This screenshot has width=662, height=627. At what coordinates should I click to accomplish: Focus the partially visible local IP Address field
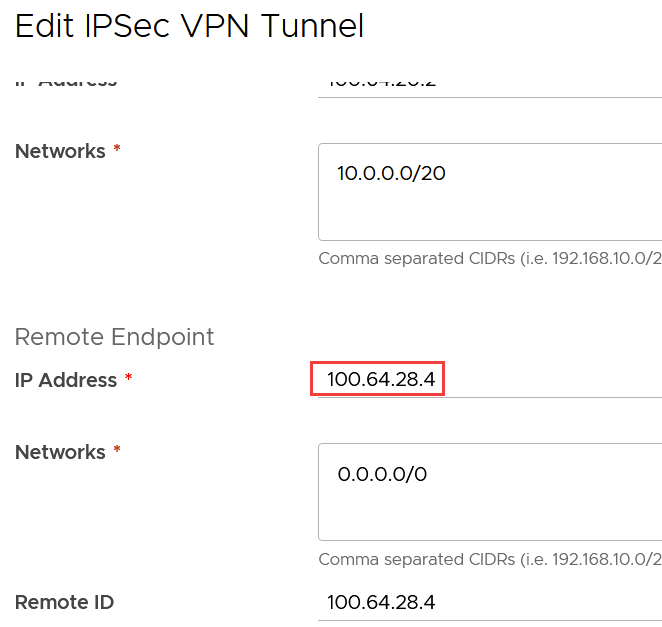point(490,82)
